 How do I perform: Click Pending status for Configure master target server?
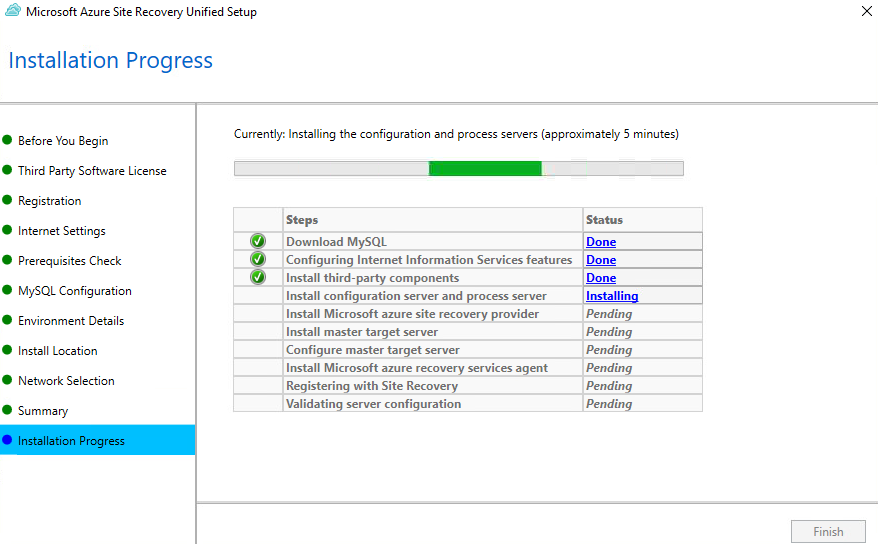pos(609,349)
